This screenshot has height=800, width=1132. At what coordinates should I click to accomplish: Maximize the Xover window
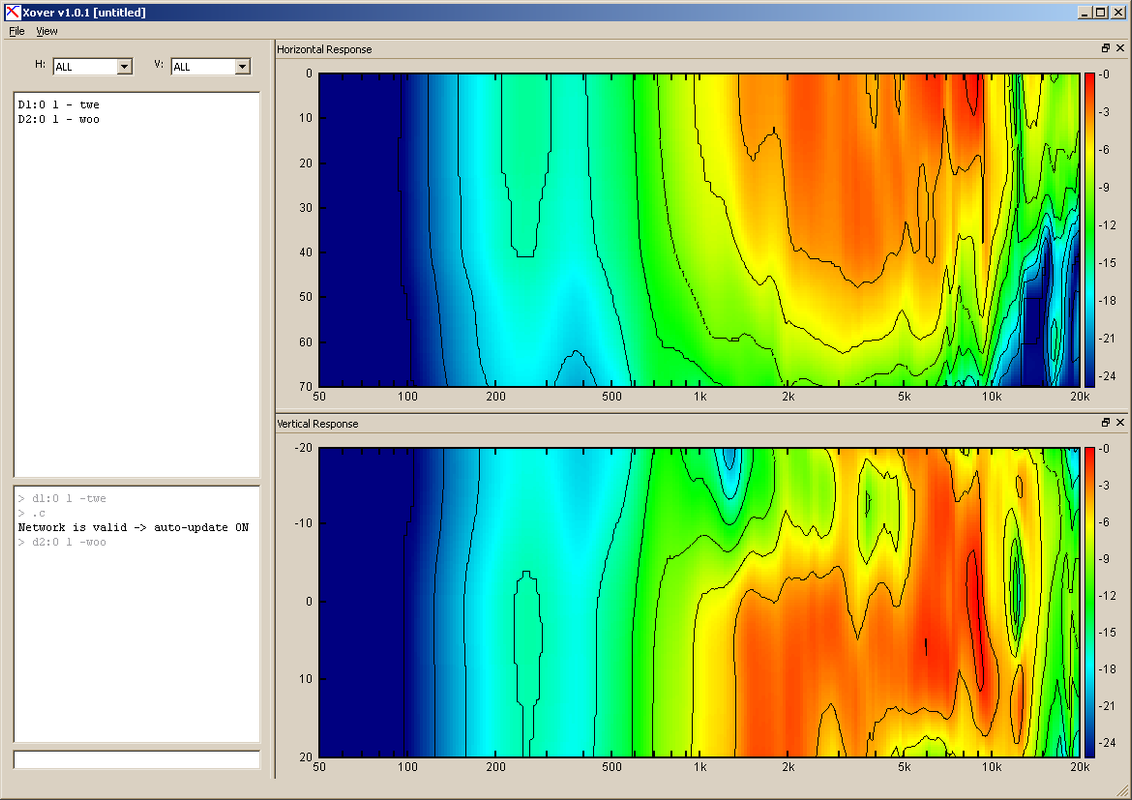(1100, 12)
